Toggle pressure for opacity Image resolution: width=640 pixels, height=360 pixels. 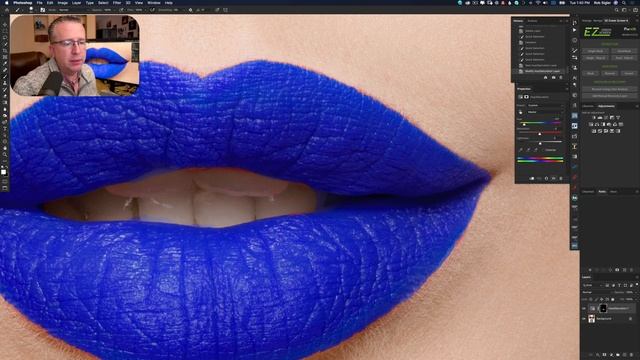pos(121,10)
